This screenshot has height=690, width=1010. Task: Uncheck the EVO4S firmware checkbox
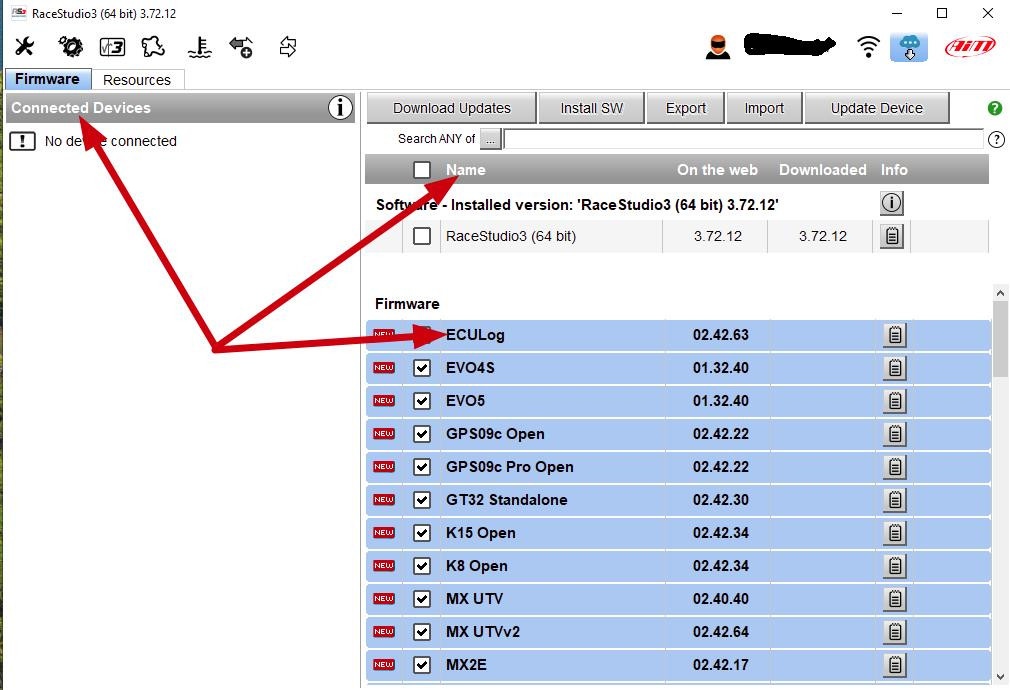coord(422,368)
